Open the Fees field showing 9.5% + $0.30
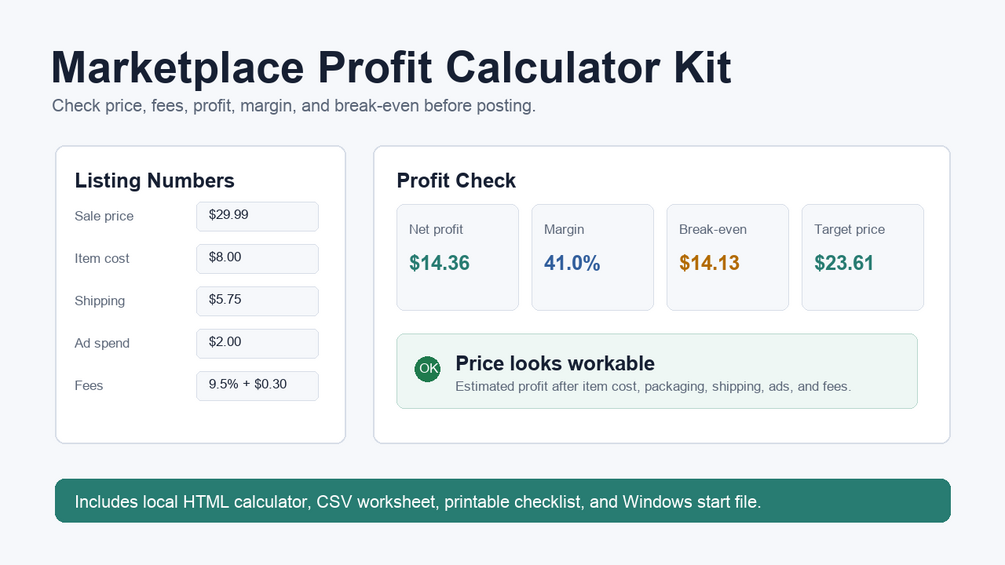Viewport: 1005px width, 565px height. pos(257,386)
